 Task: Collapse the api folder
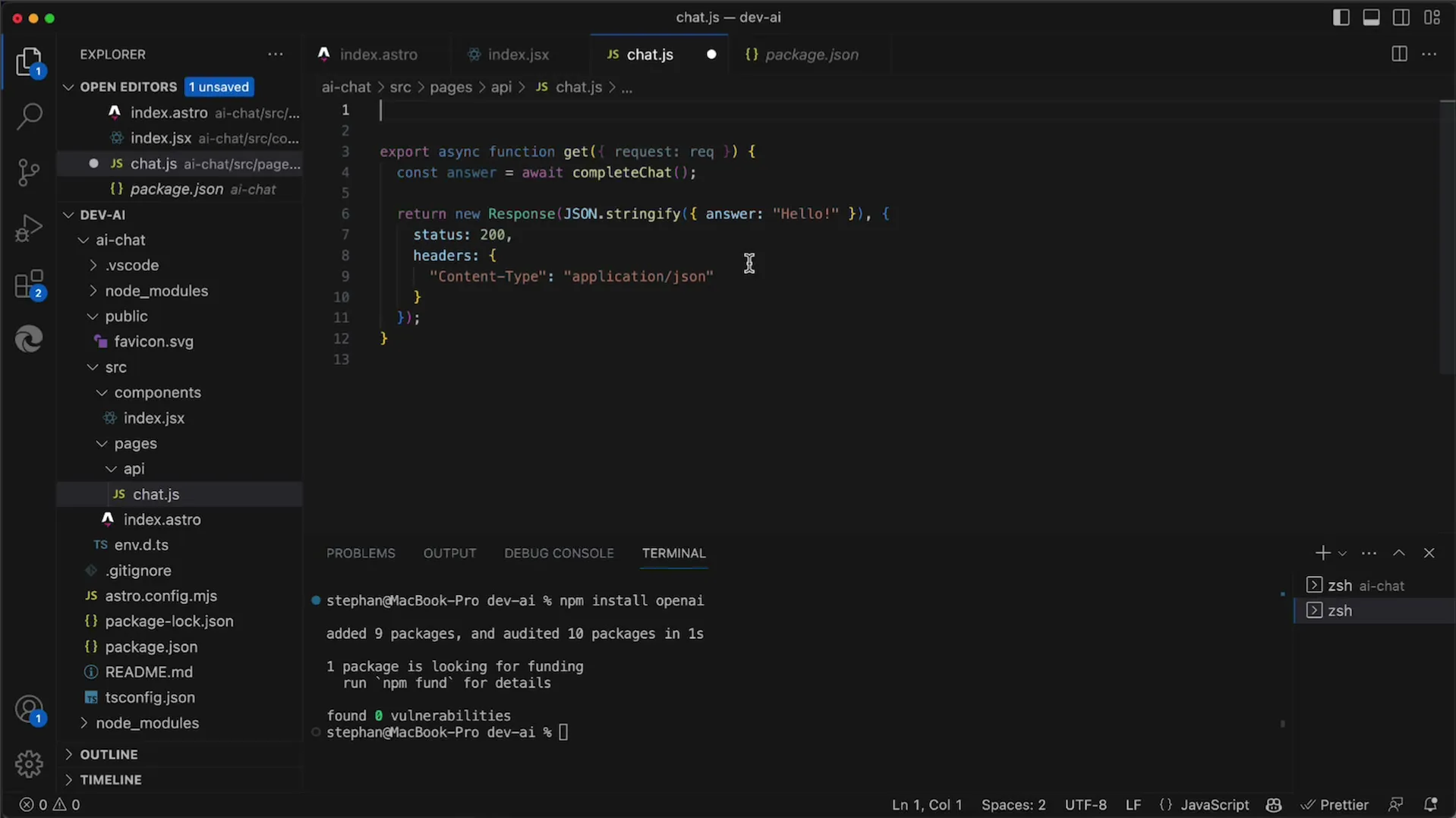tap(111, 469)
